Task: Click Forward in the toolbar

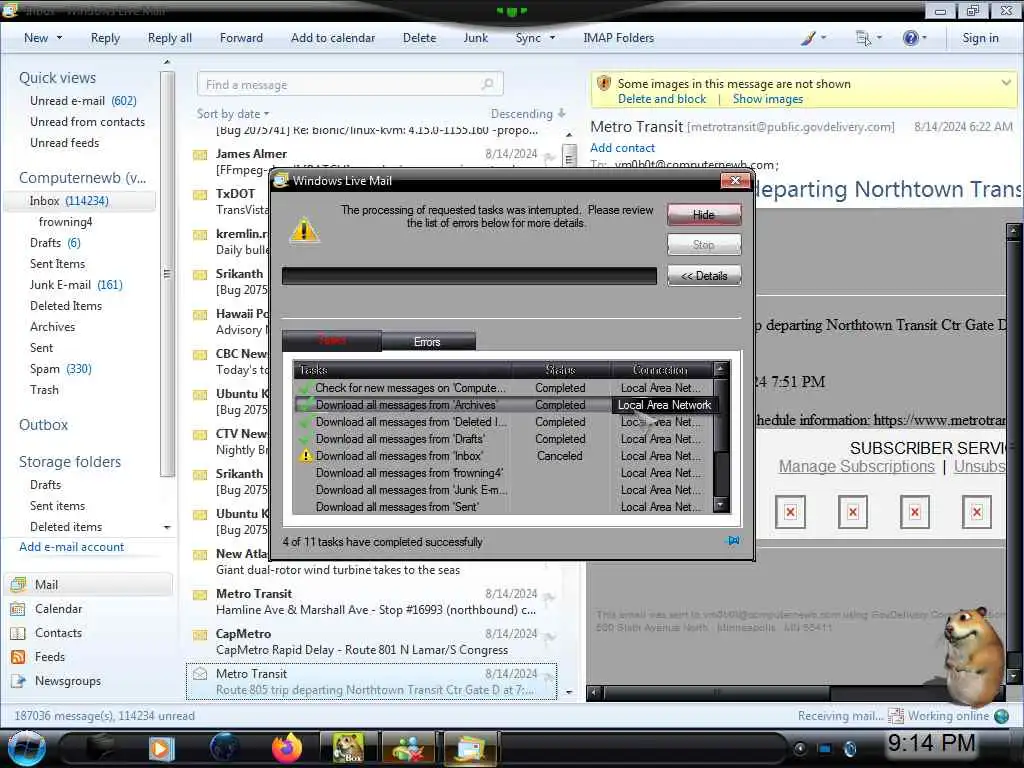Action: point(241,38)
